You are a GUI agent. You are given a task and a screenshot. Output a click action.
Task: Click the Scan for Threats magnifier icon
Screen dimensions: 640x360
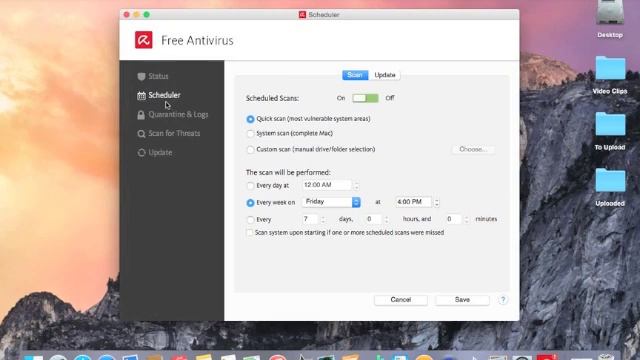(x=141, y=134)
